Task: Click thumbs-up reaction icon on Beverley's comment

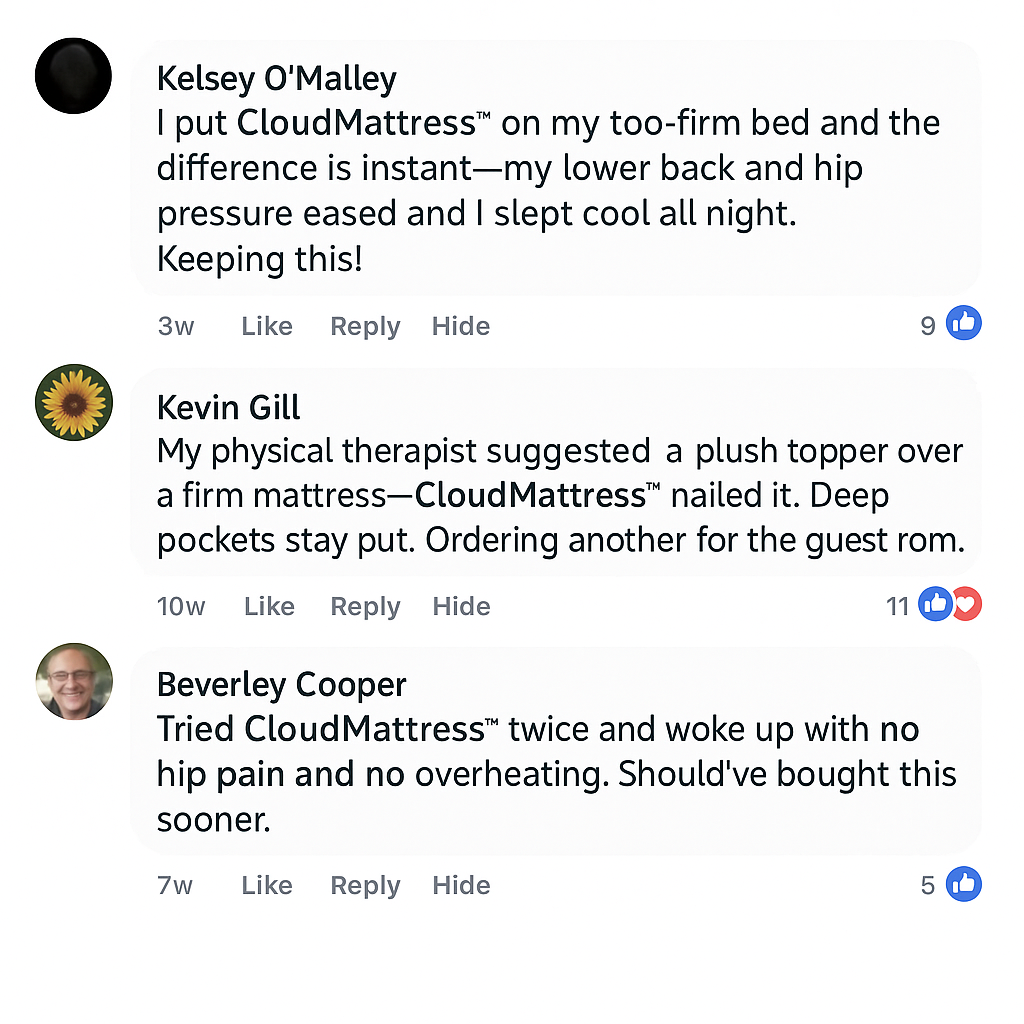Action: (x=964, y=884)
